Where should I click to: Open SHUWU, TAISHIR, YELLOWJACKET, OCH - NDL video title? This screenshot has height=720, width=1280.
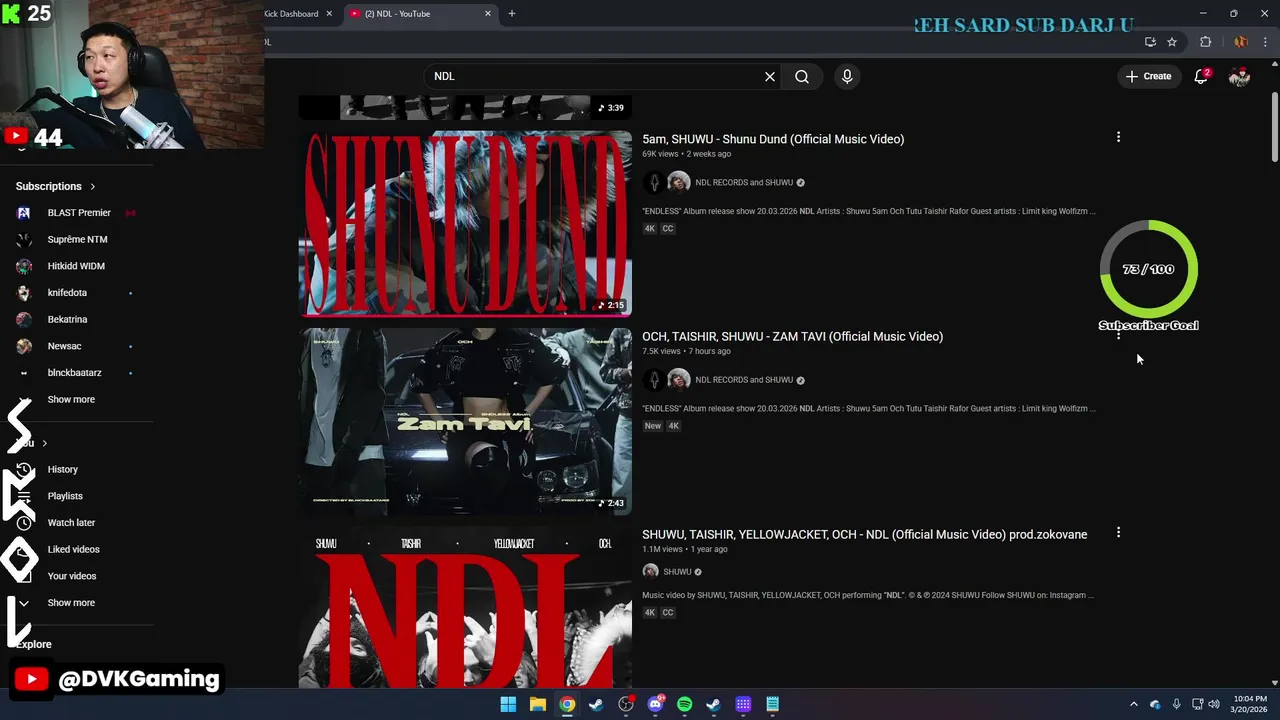(x=864, y=534)
